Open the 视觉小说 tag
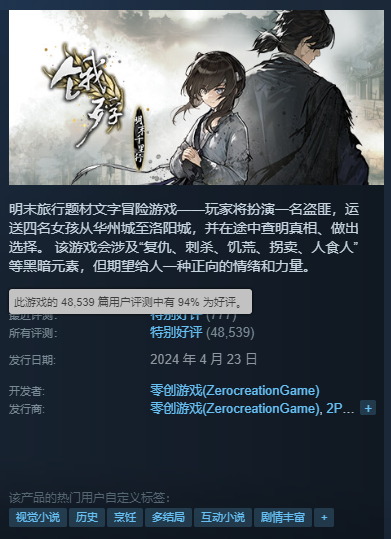 click(38, 517)
